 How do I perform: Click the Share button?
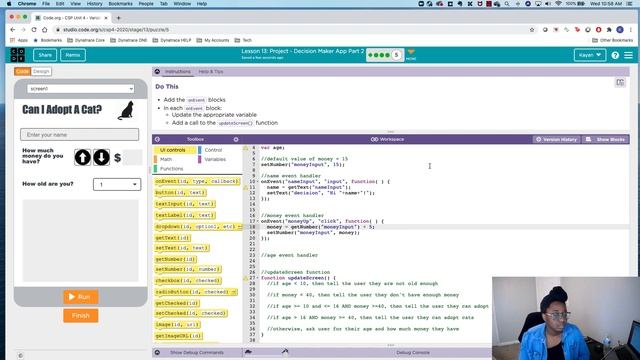click(45, 55)
